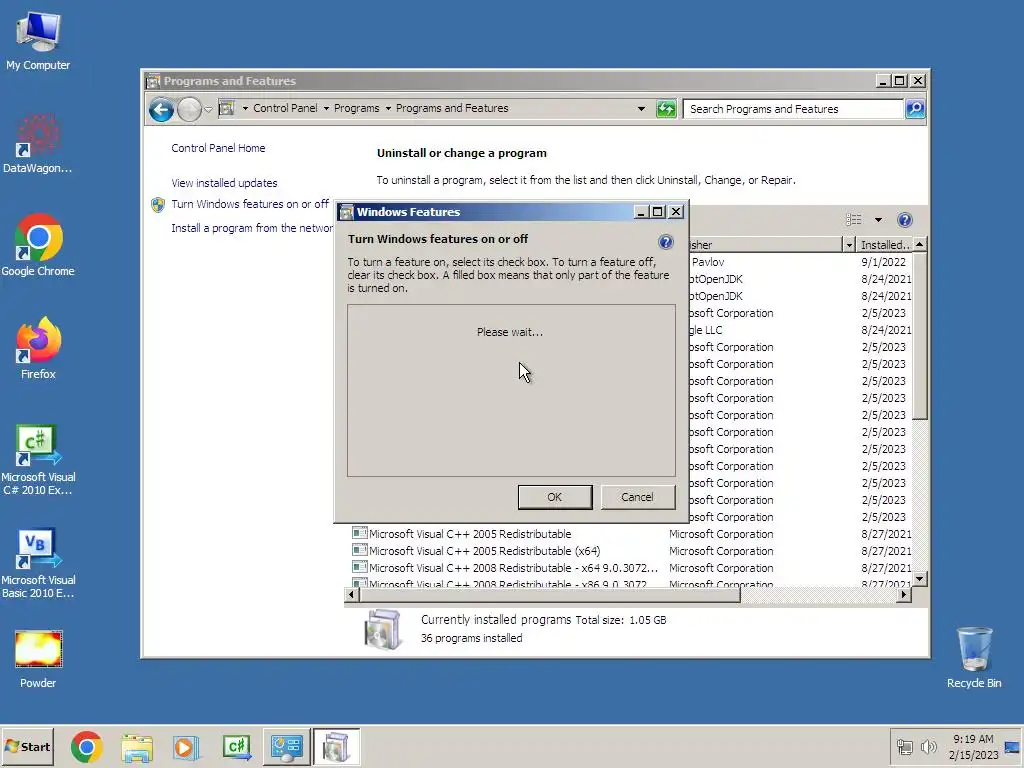Click Turn Windows features on or off

click(x=250, y=204)
